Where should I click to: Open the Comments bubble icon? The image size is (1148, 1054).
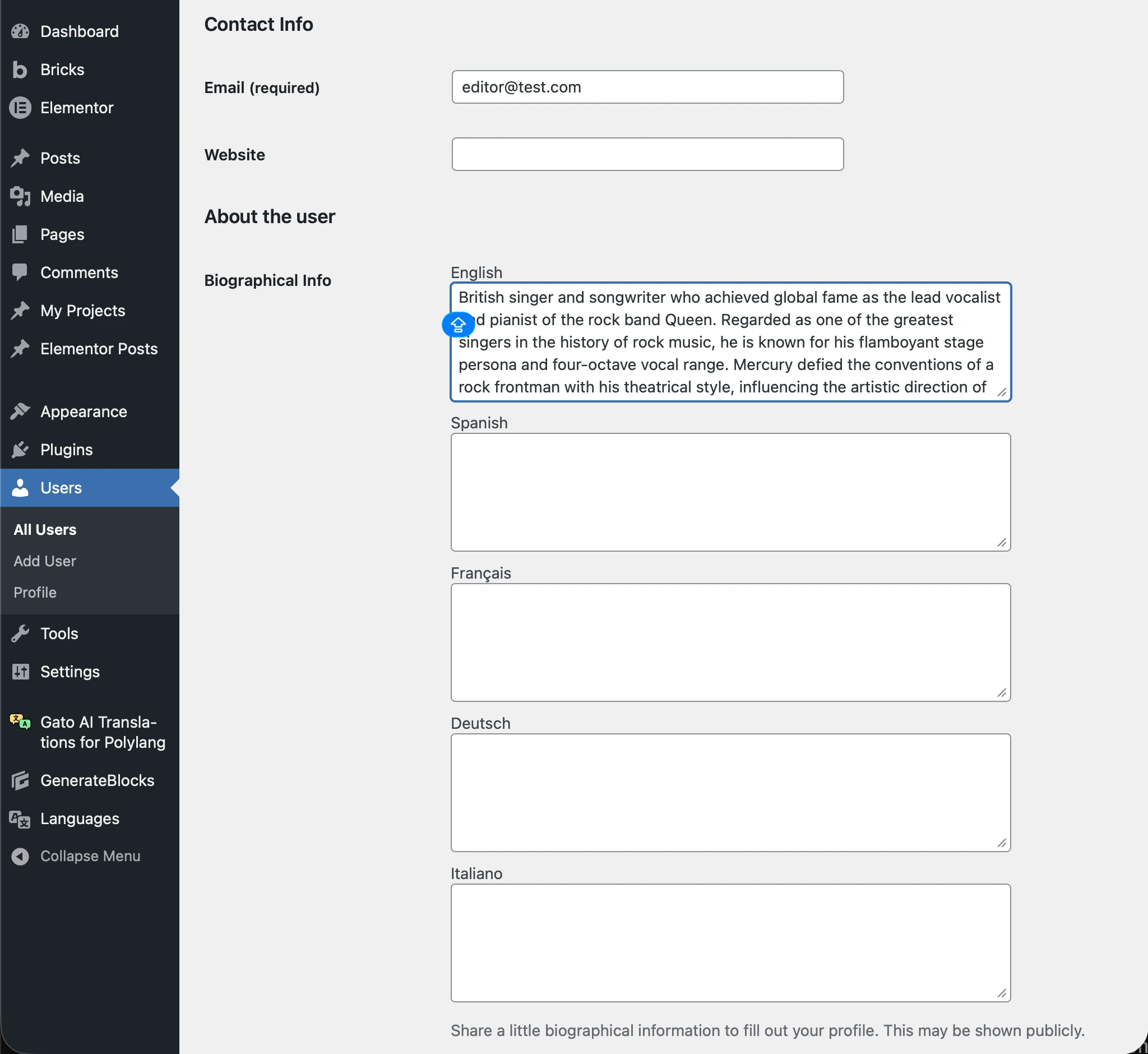[20, 272]
